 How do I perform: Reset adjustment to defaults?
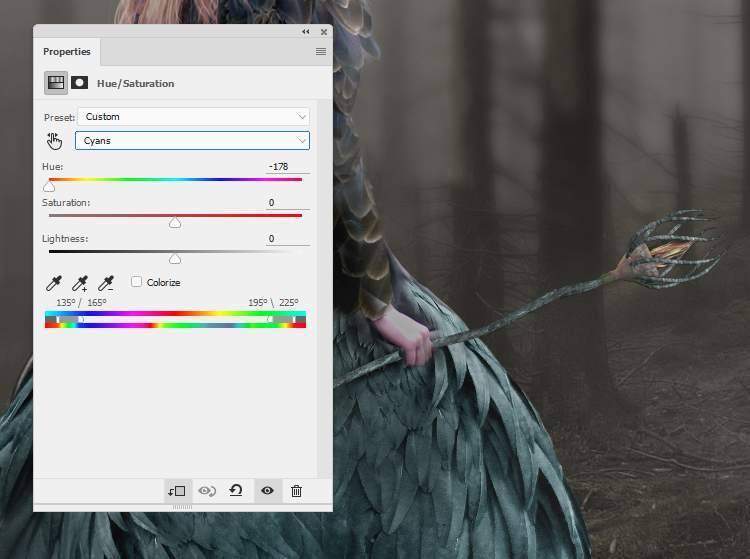[236, 490]
